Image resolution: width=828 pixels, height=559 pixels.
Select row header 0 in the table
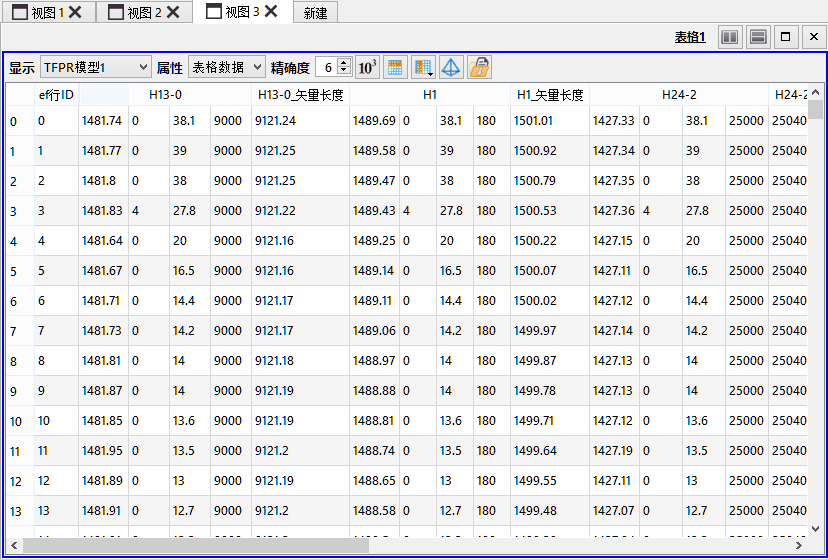pyautogui.click(x=20, y=121)
